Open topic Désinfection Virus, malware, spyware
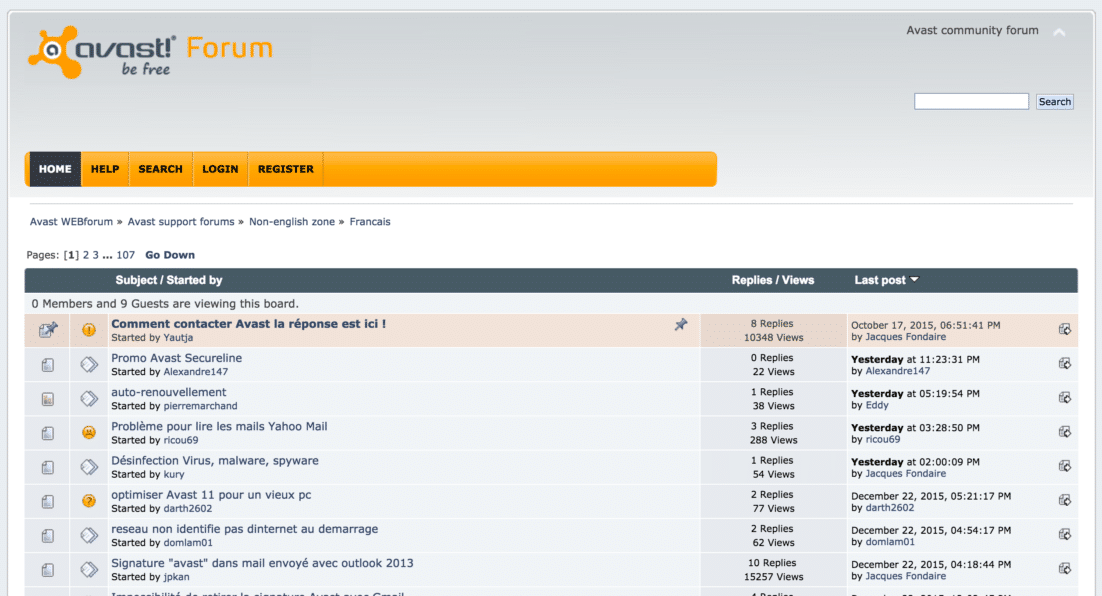 (215, 460)
